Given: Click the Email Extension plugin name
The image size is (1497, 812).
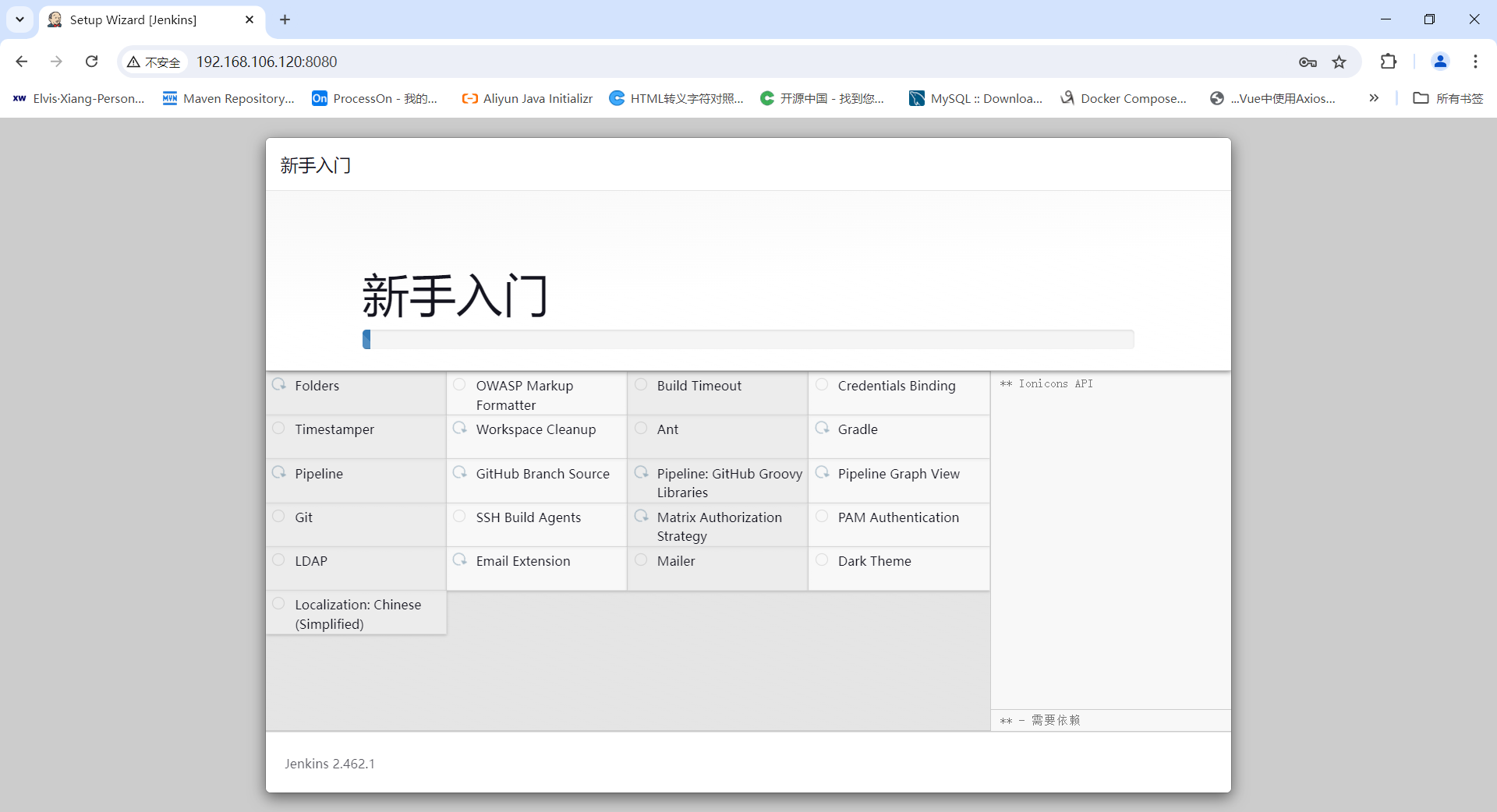Looking at the screenshot, I should pos(522,561).
